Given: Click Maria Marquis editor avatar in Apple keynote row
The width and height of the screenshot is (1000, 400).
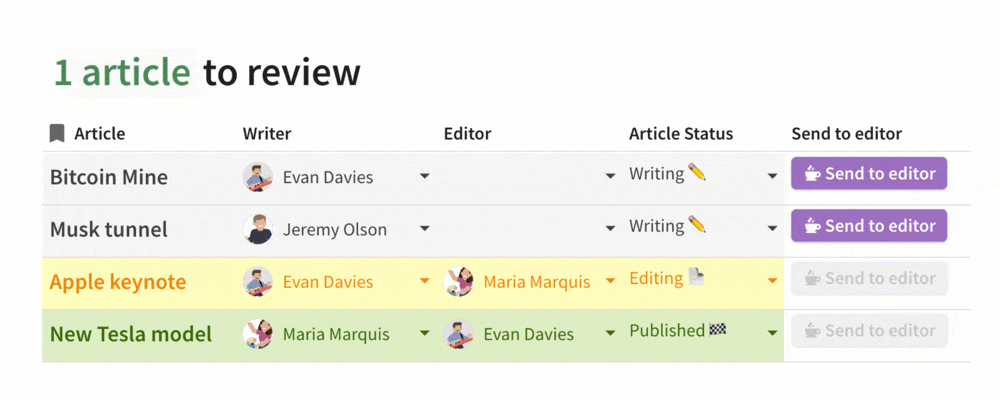Looking at the screenshot, I should [x=459, y=281].
